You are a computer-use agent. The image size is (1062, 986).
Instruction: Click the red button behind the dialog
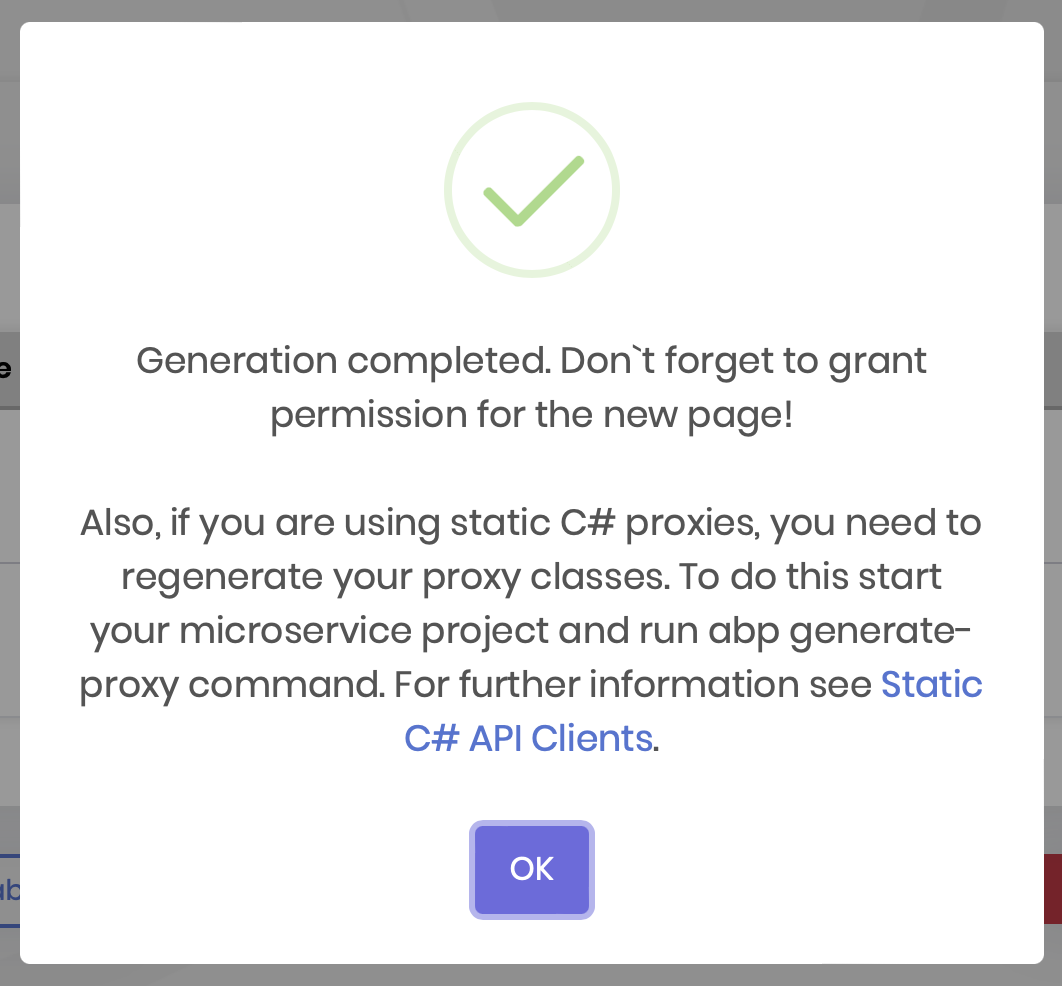click(1052, 888)
